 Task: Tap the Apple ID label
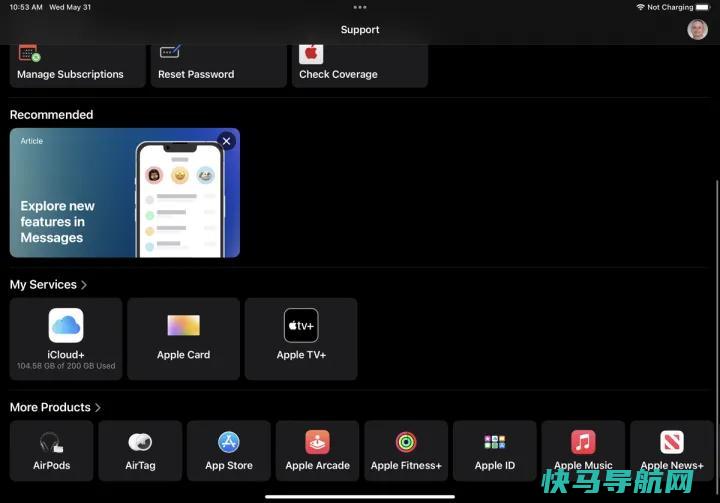click(495, 466)
